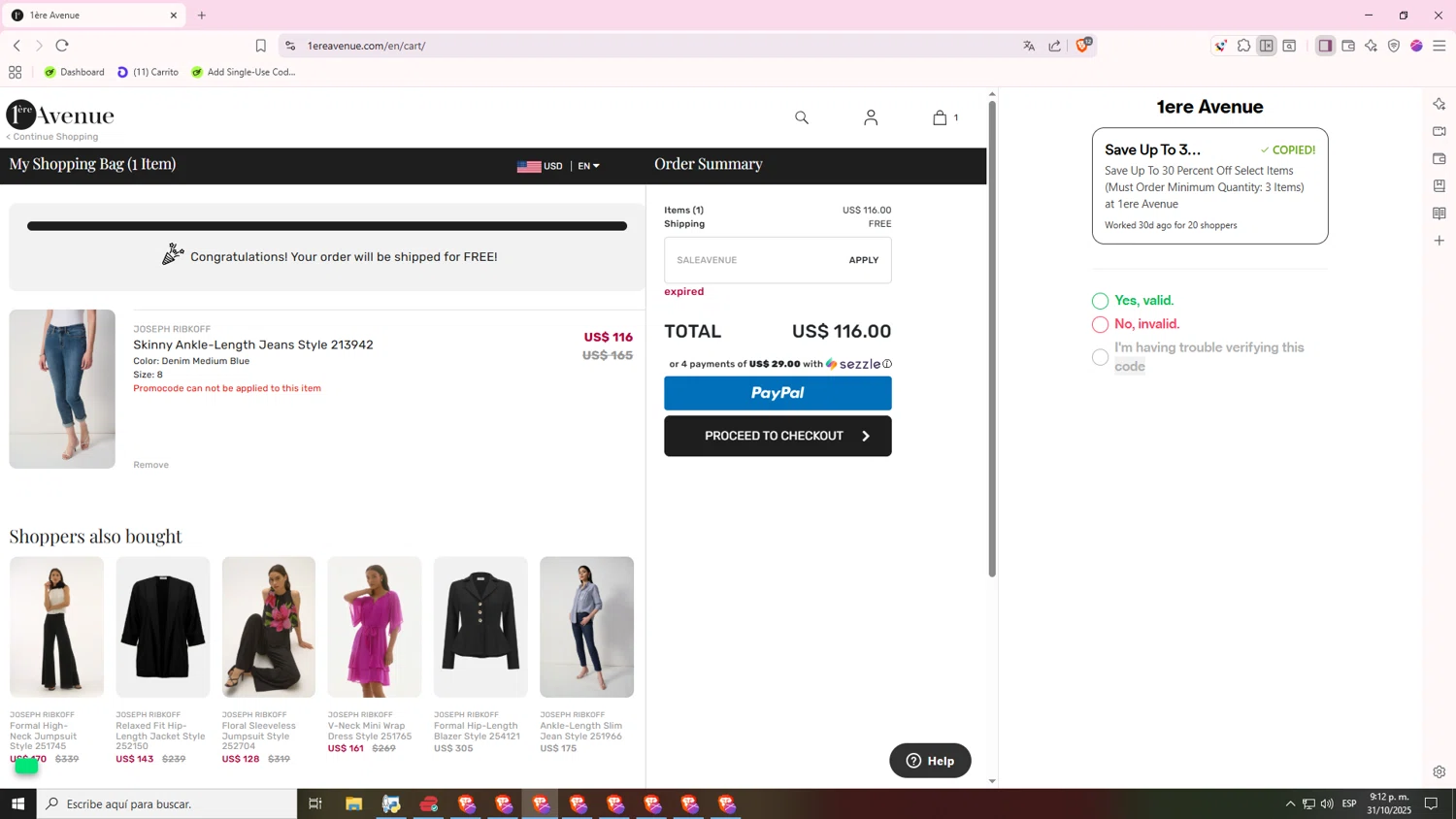Open the browser hamburger menu
This screenshot has height=819, width=1456.
pyautogui.click(x=1439, y=46)
